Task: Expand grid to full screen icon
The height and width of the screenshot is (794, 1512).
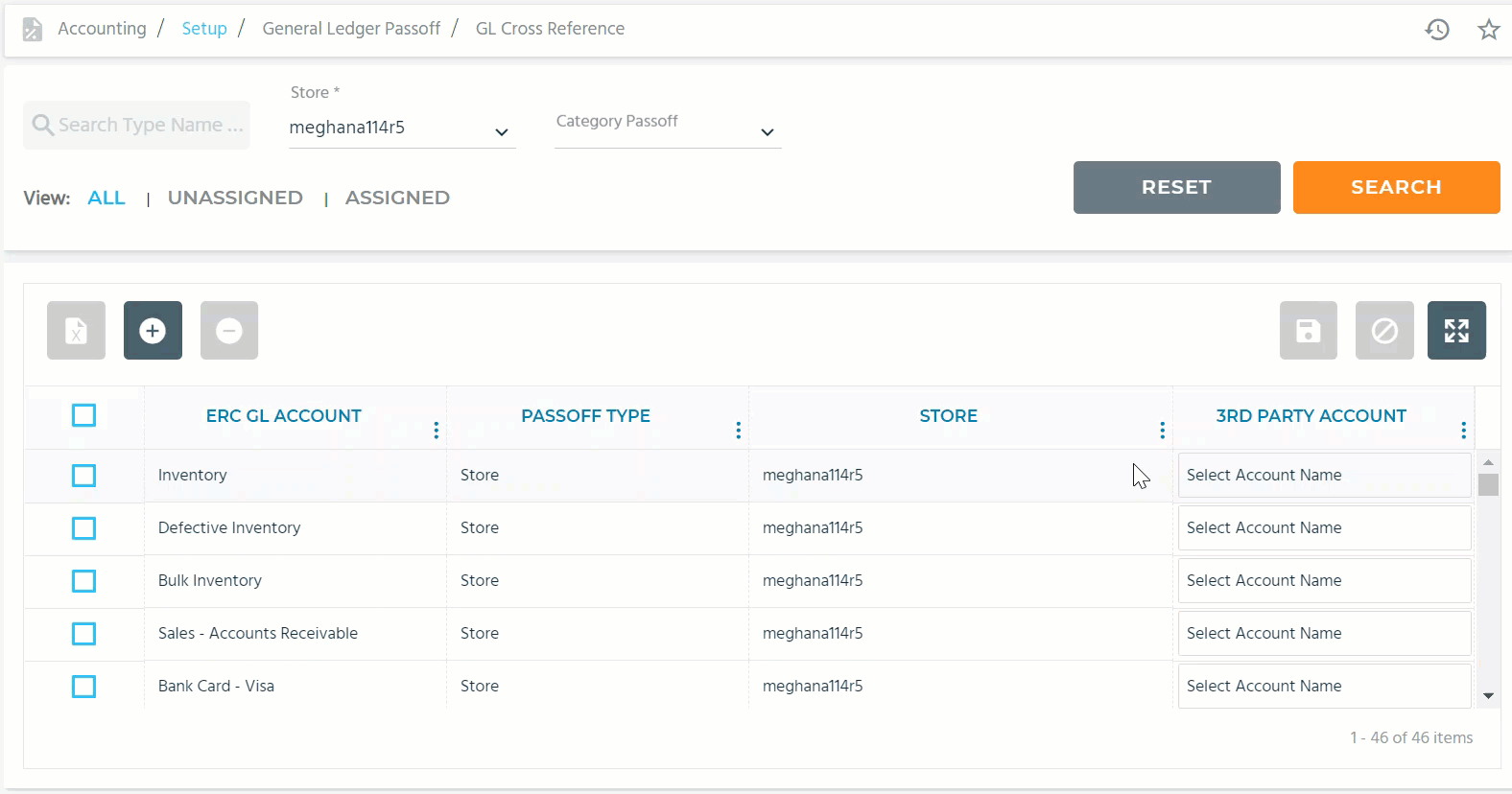Action: click(x=1456, y=331)
